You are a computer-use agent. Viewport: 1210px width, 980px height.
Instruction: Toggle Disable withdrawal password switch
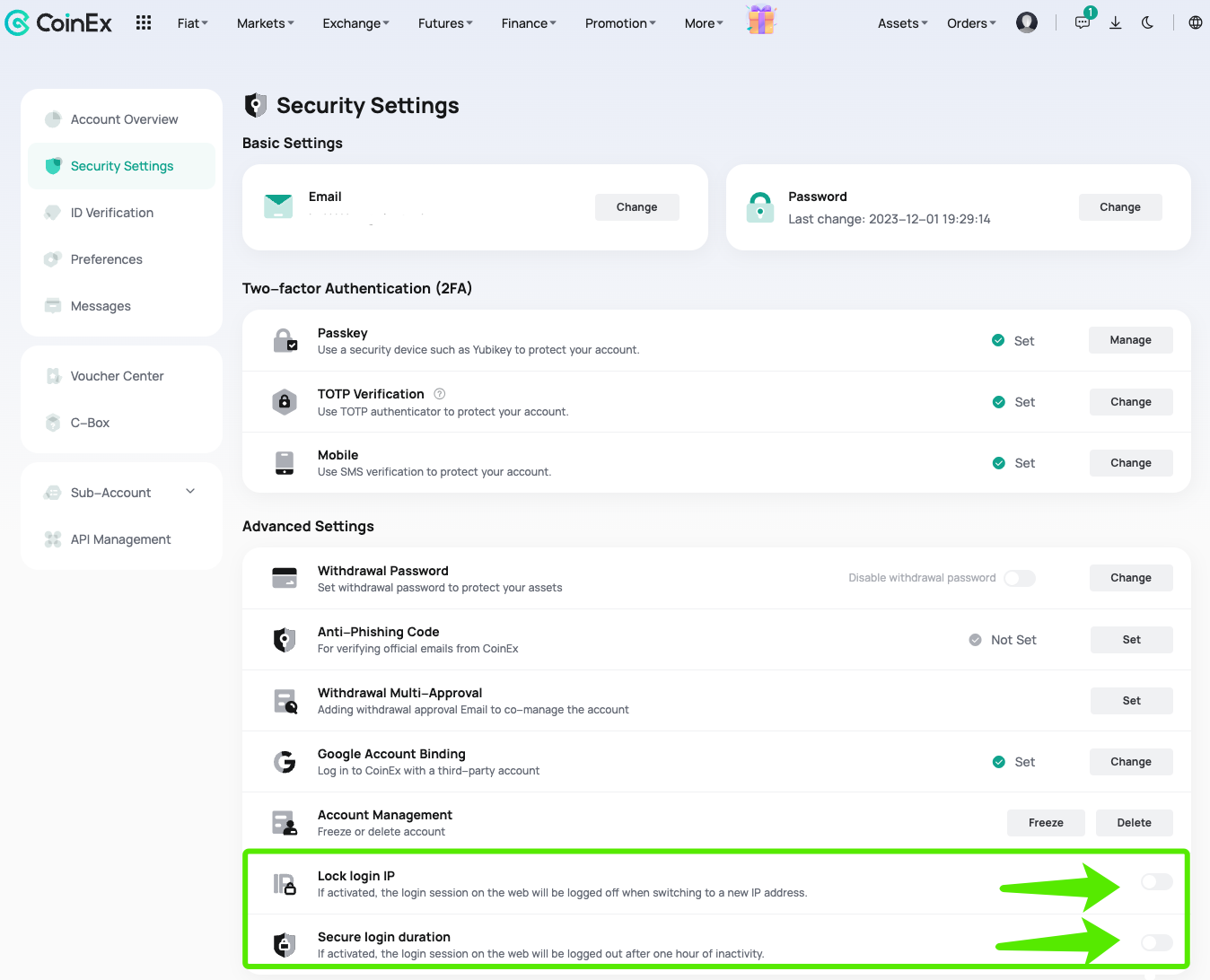click(1020, 578)
